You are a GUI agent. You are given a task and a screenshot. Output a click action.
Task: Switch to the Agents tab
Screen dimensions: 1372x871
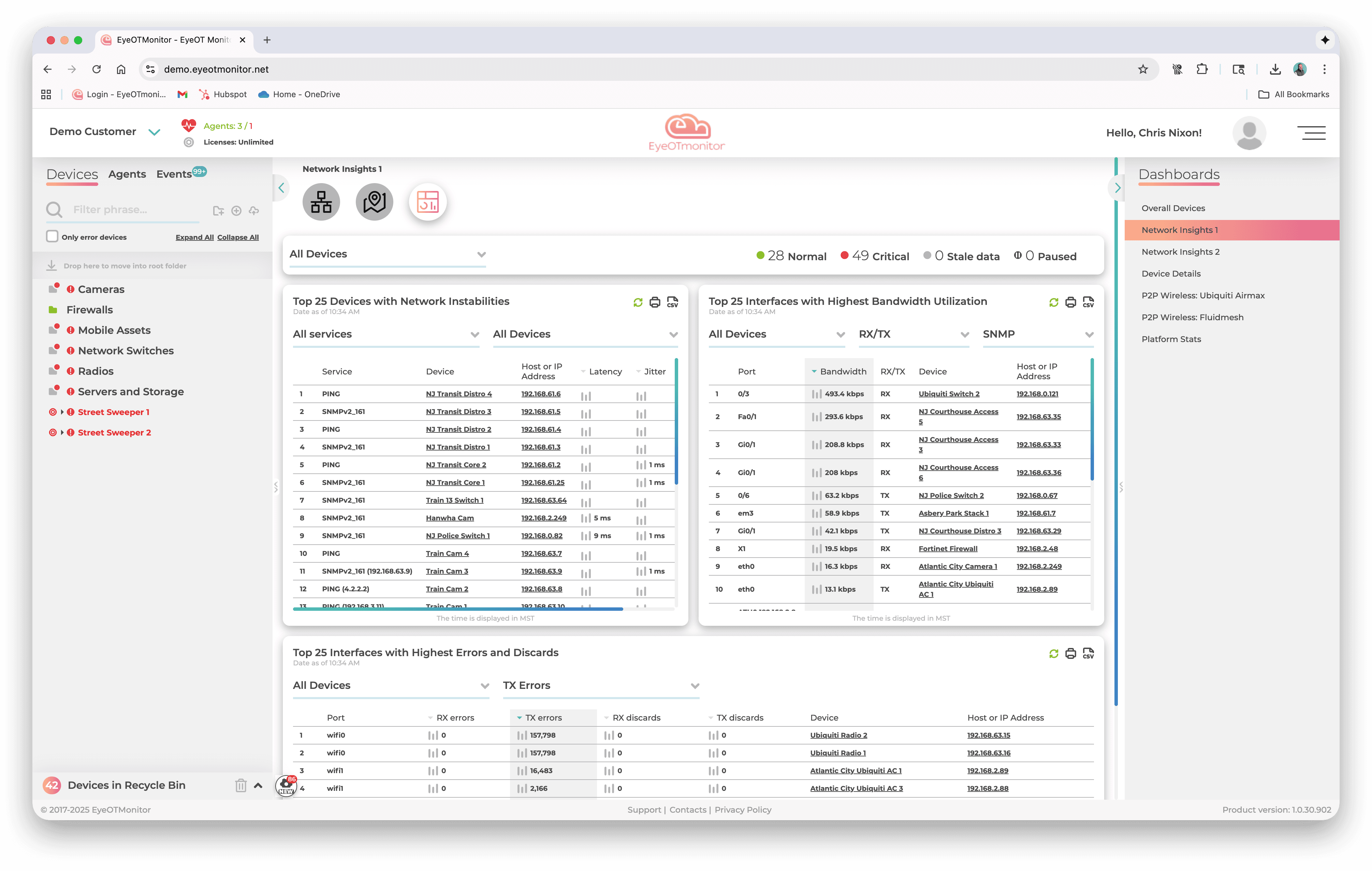click(x=127, y=174)
